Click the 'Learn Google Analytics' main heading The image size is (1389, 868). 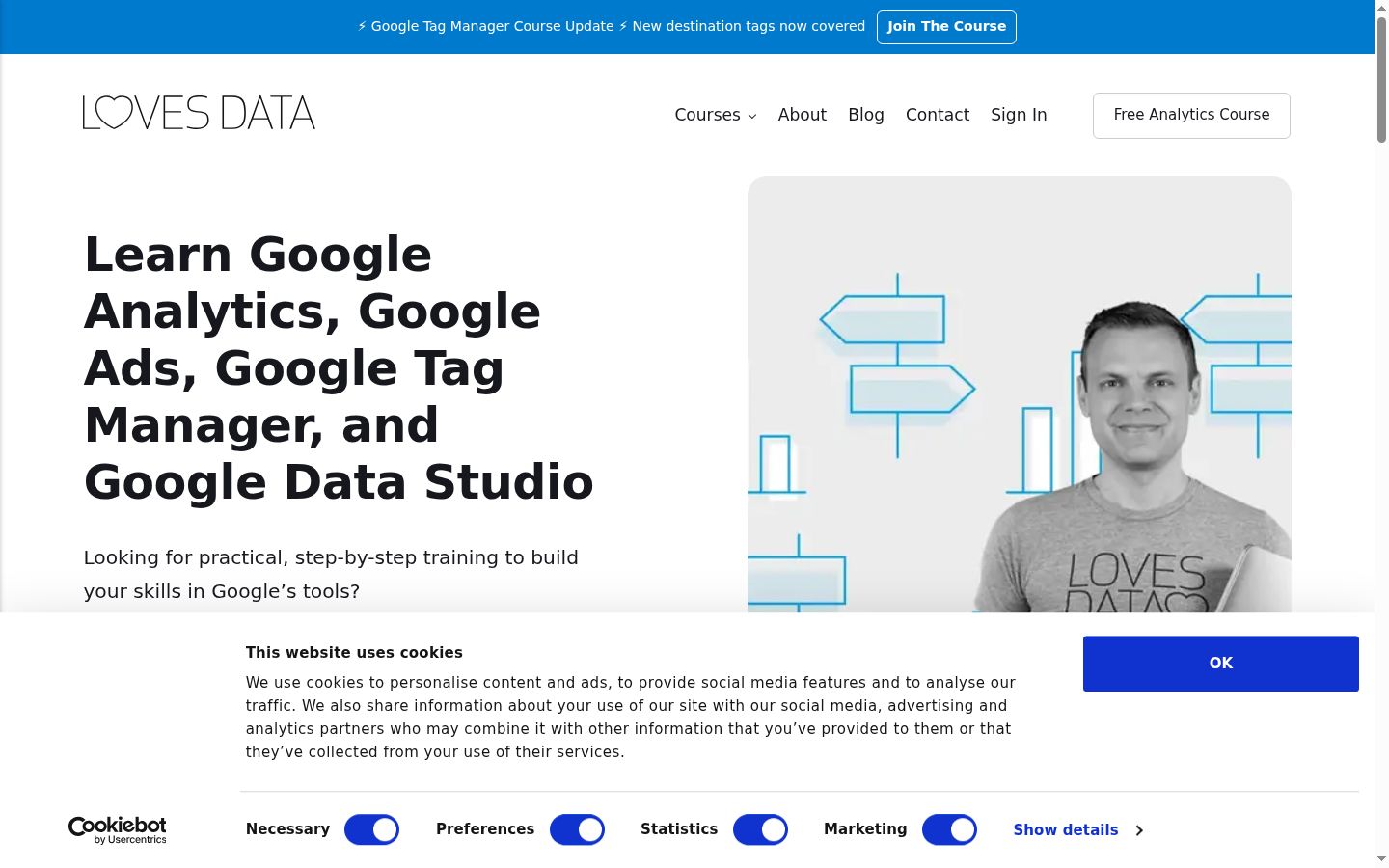(x=339, y=368)
